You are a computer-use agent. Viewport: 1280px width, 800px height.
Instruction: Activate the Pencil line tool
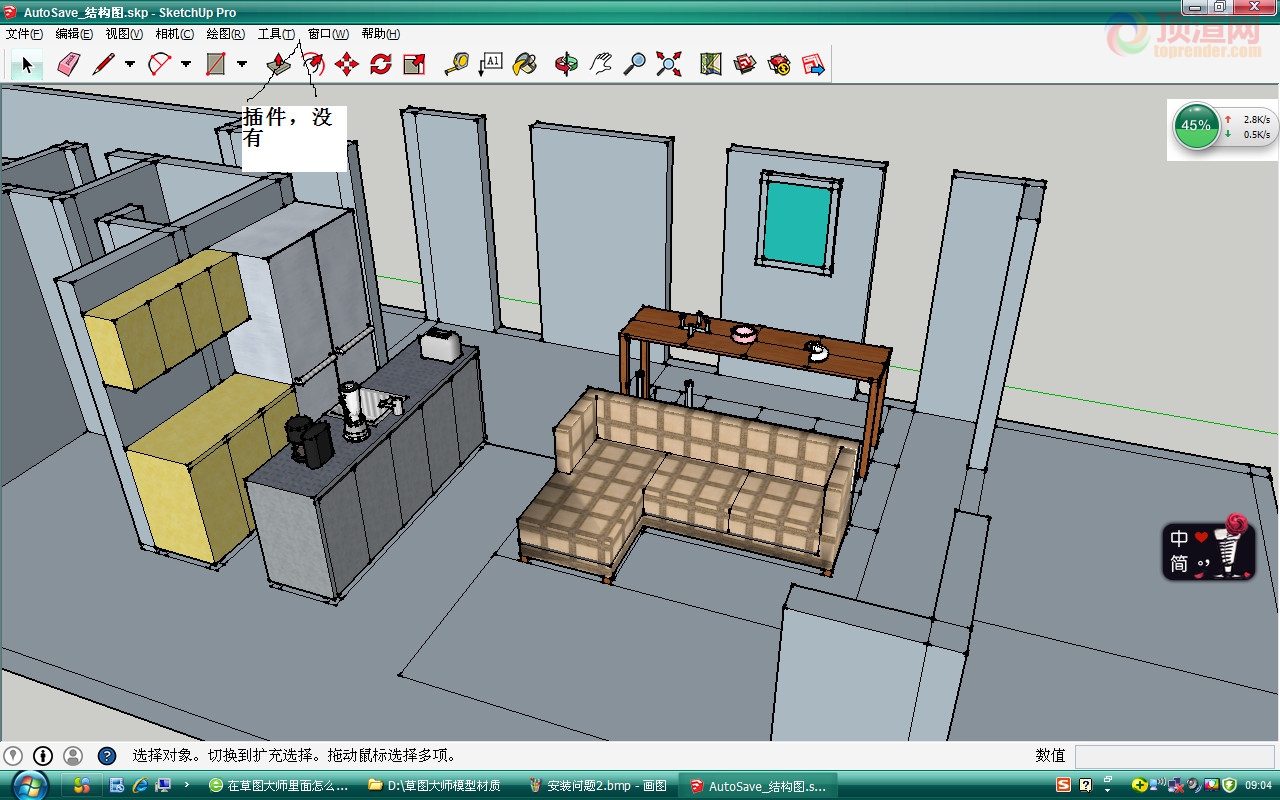pyautogui.click(x=103, y=65)
